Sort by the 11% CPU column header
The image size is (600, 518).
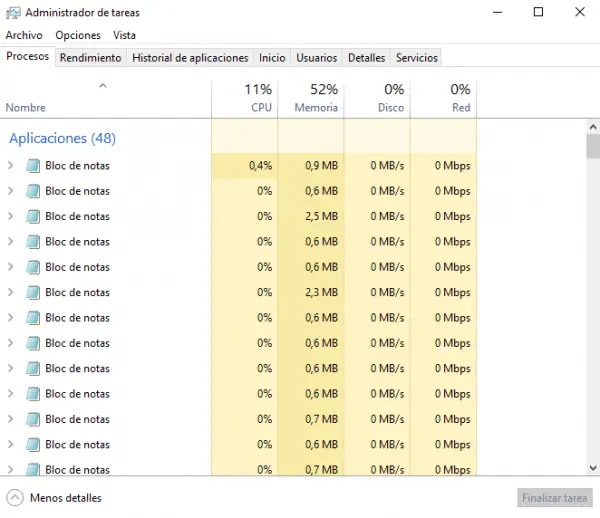tap(245, 99)
